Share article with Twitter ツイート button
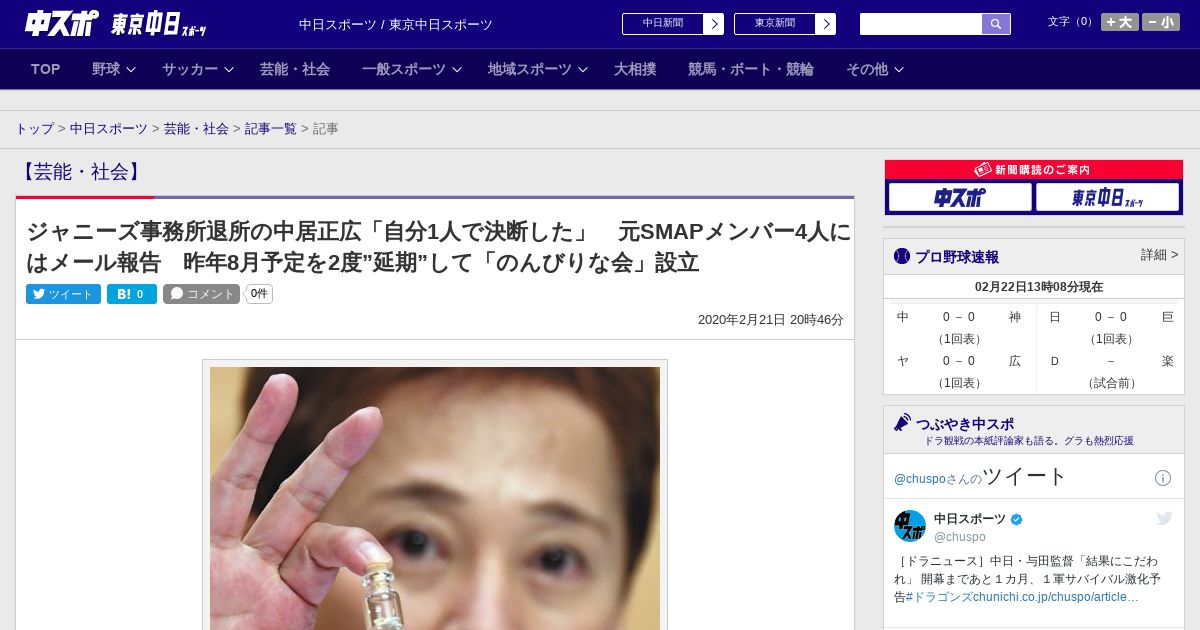The height and width of the screenshot is (630, 1200). click(63, 294)
